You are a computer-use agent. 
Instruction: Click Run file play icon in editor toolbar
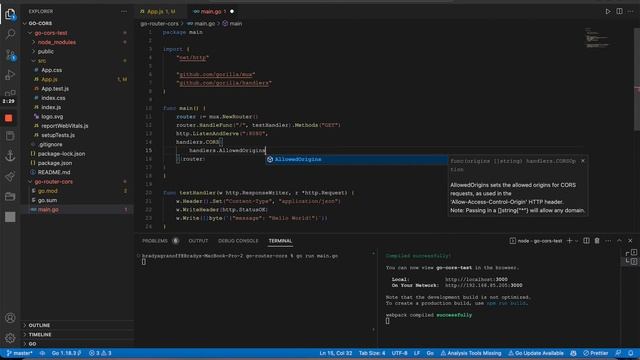(608, 11)
